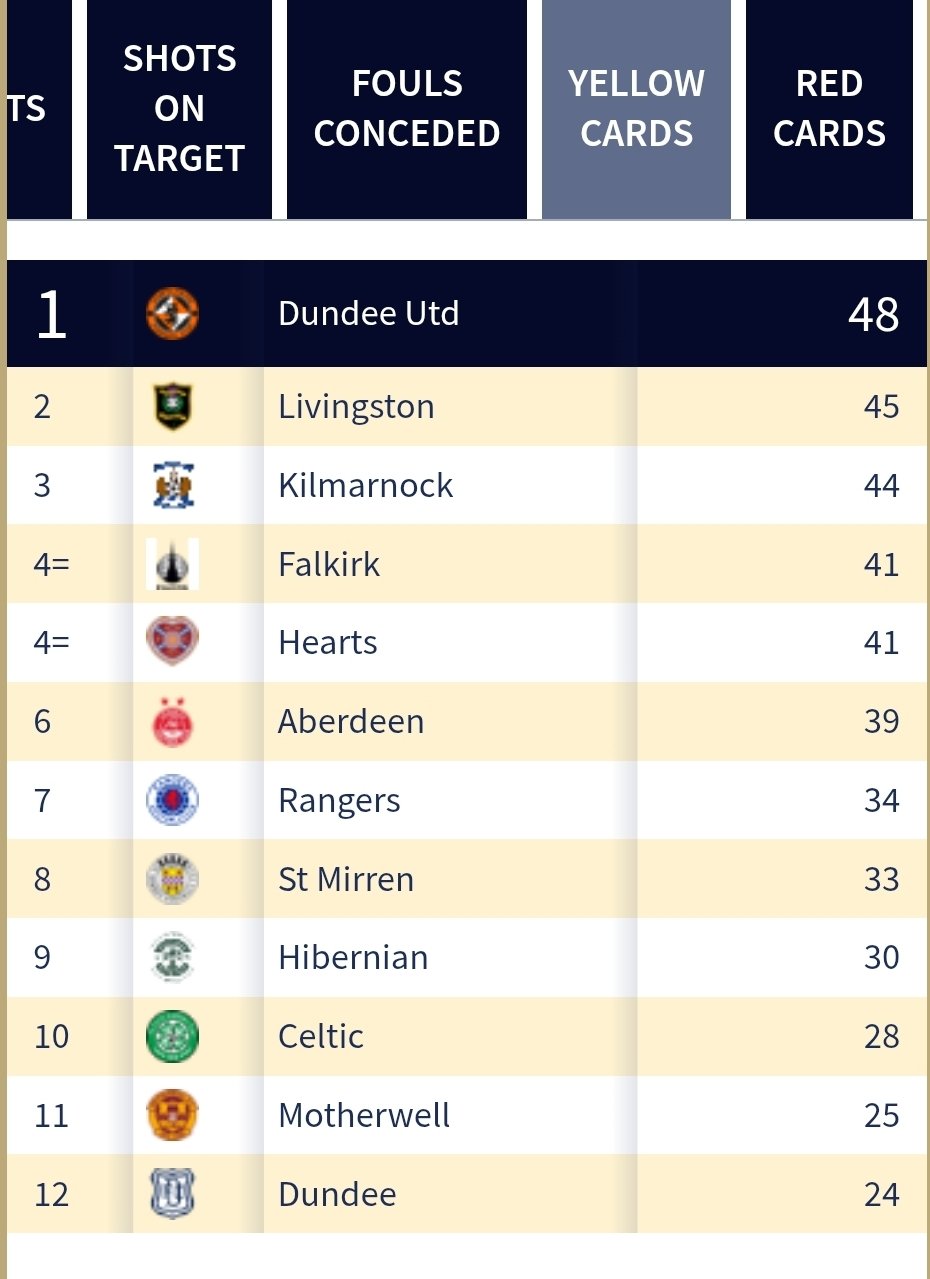Click the Hearts club crest
The image size is (930, 1279).
pos(172,643)
